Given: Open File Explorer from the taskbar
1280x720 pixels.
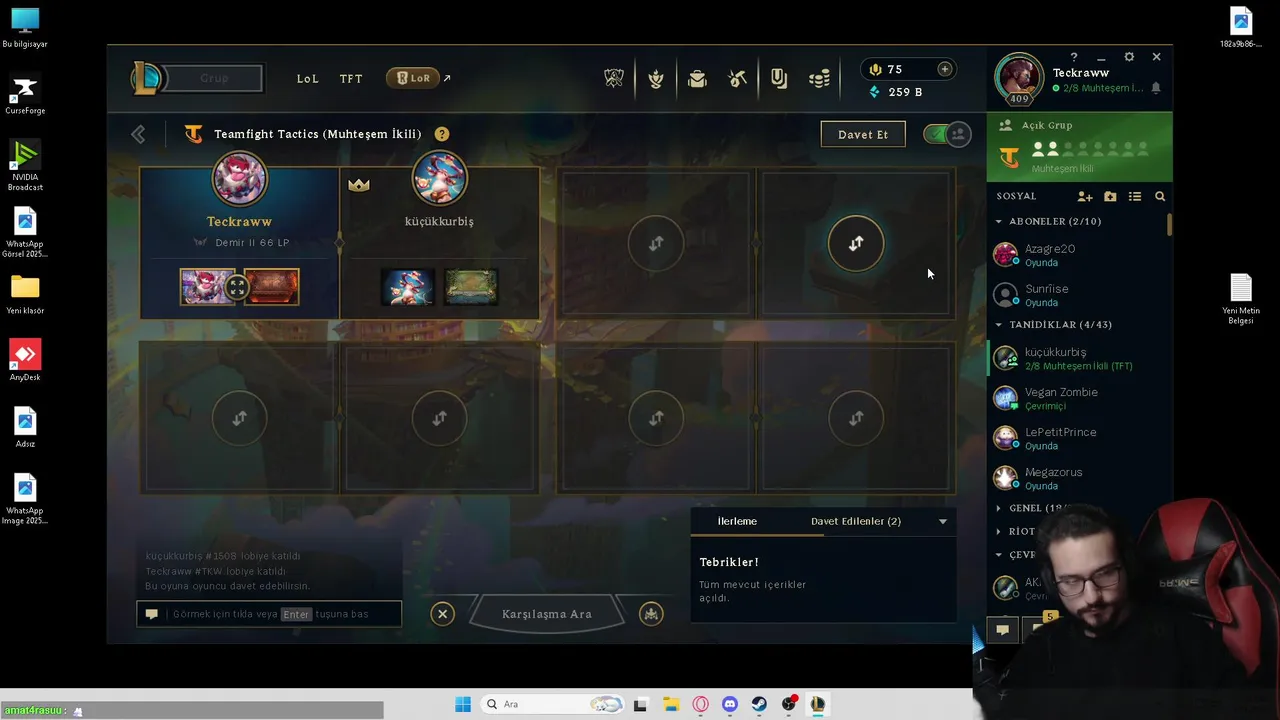Looking at the screenshot, I should (671, 704).
